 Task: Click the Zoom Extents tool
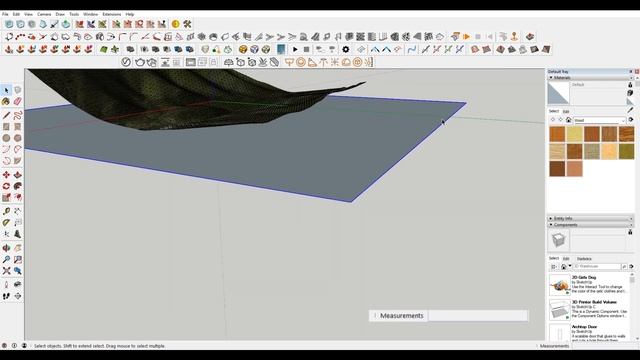click(x=6, y=271)
